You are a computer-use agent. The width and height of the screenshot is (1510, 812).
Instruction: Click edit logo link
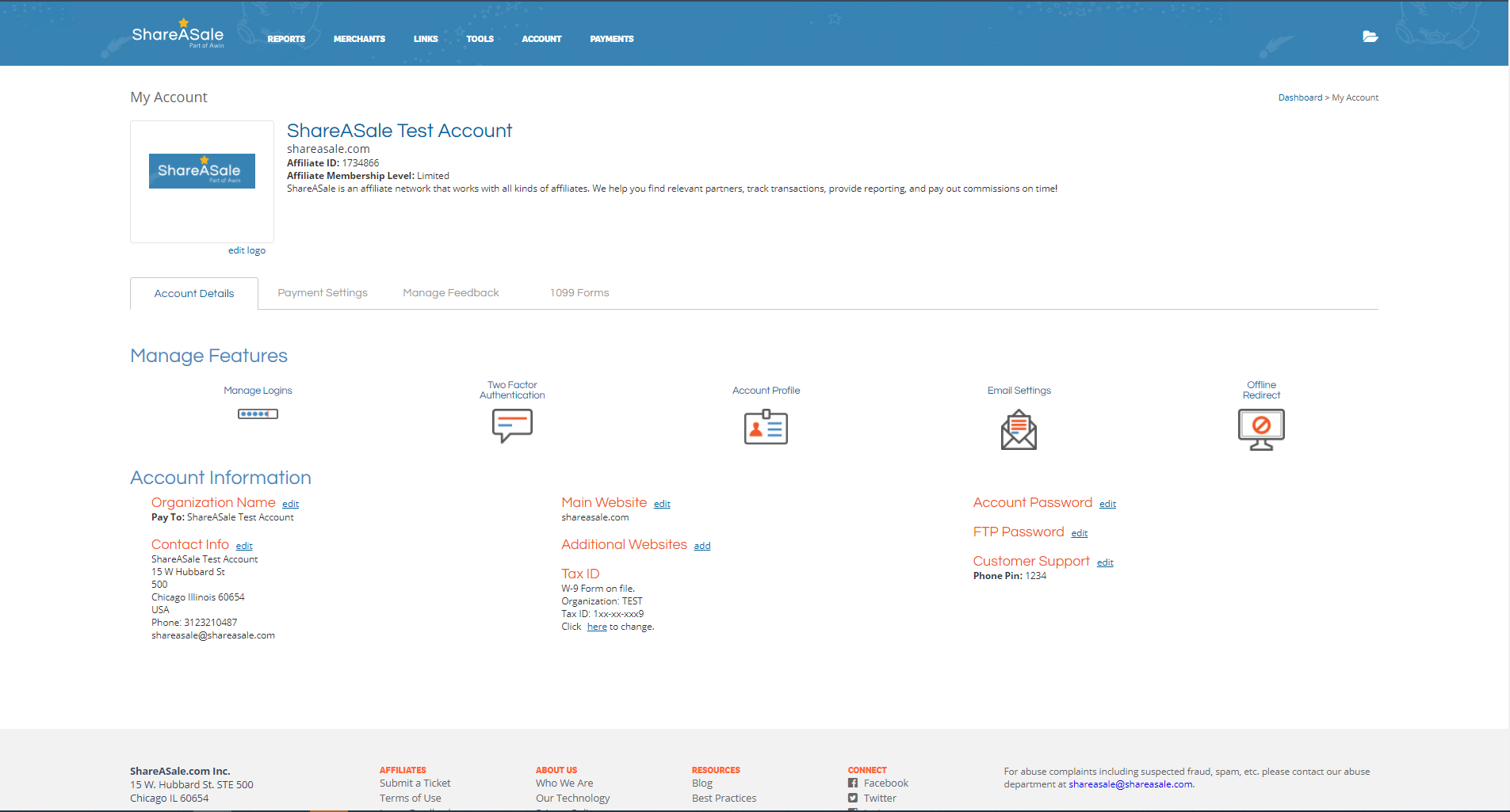pyautogui.click(x=247, y=250)
